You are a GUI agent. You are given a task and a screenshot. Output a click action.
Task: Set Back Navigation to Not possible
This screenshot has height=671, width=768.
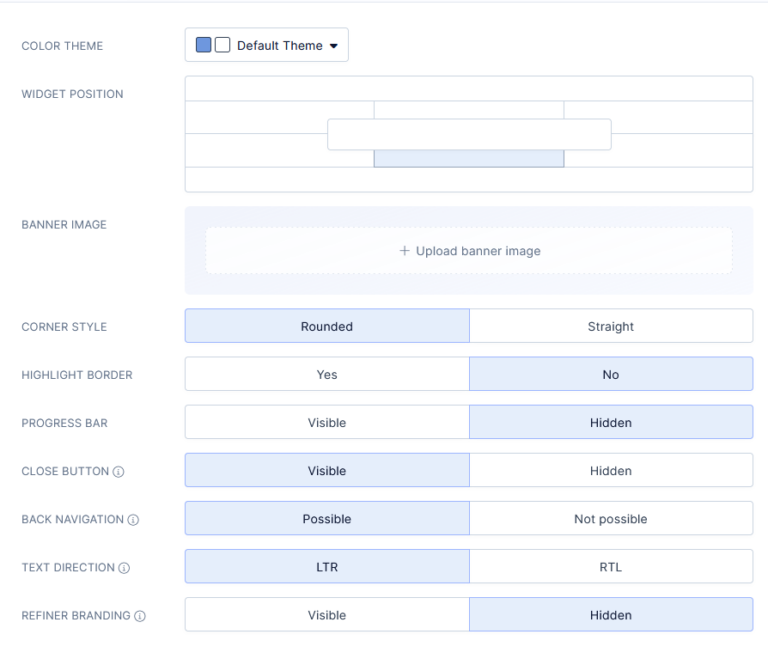click(x=610, y=518)
